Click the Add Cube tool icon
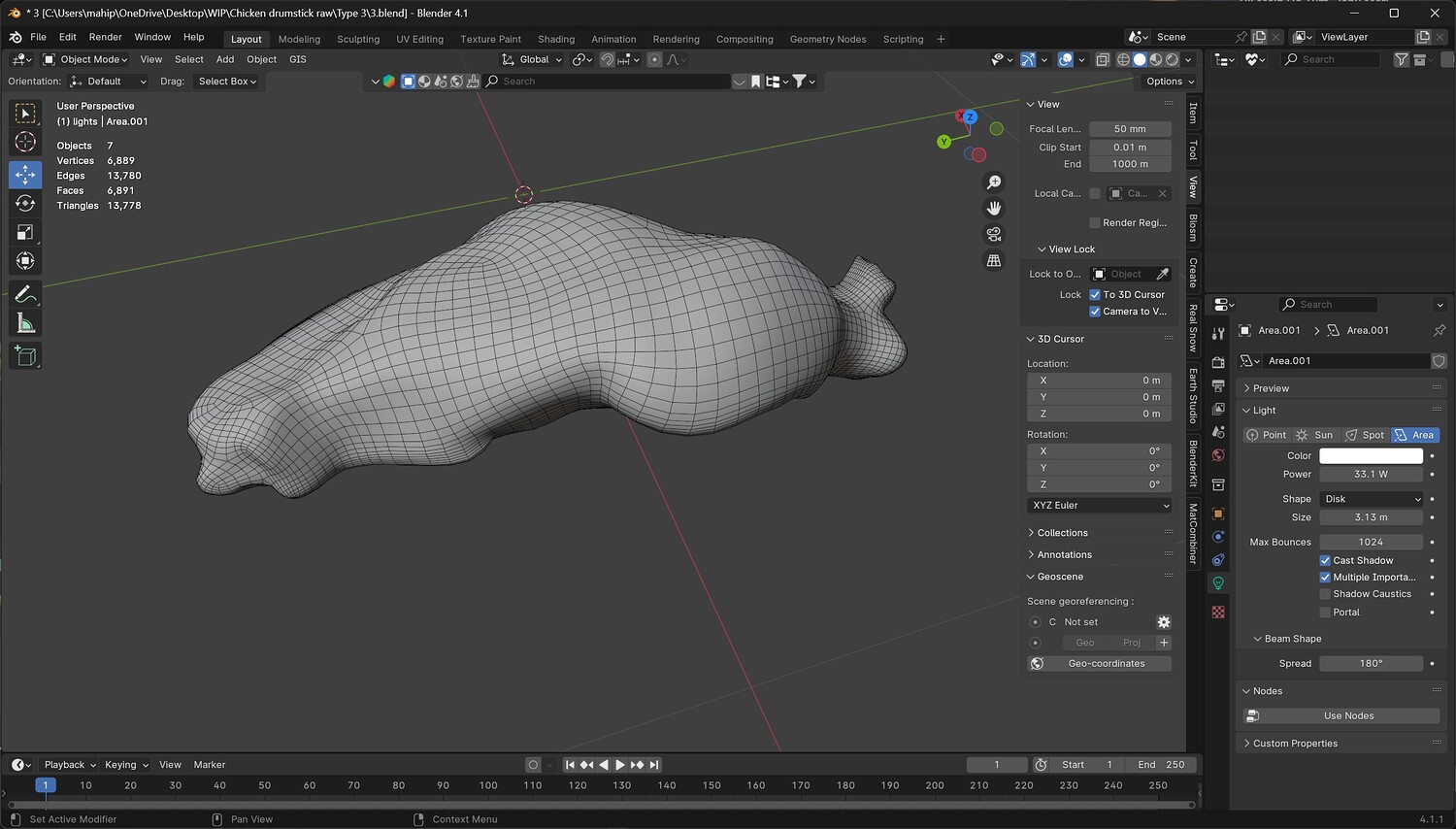Viewport: 1456px width, 829px height. [25, 356]
